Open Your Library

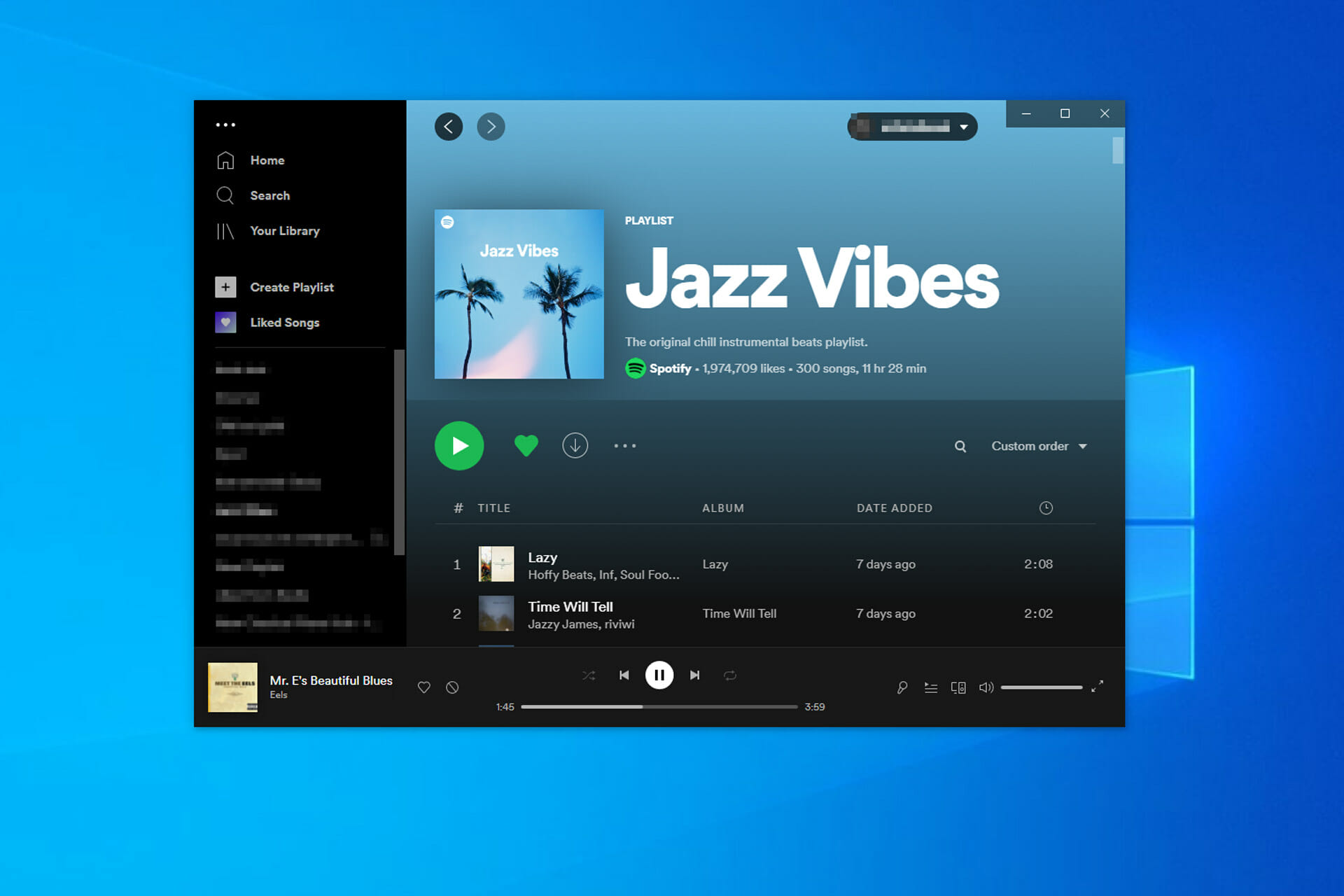coord(284,230)
